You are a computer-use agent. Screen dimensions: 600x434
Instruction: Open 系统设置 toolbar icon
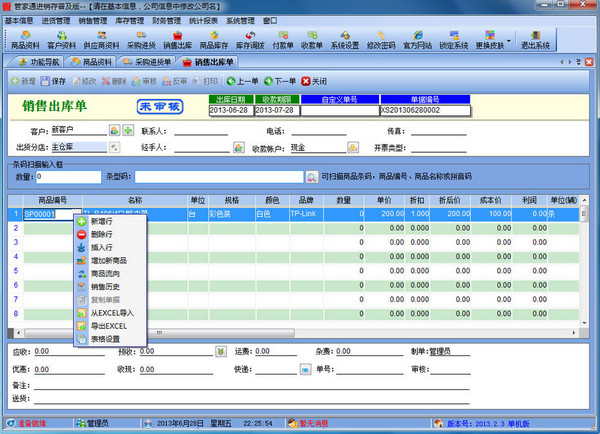(344, 39)
